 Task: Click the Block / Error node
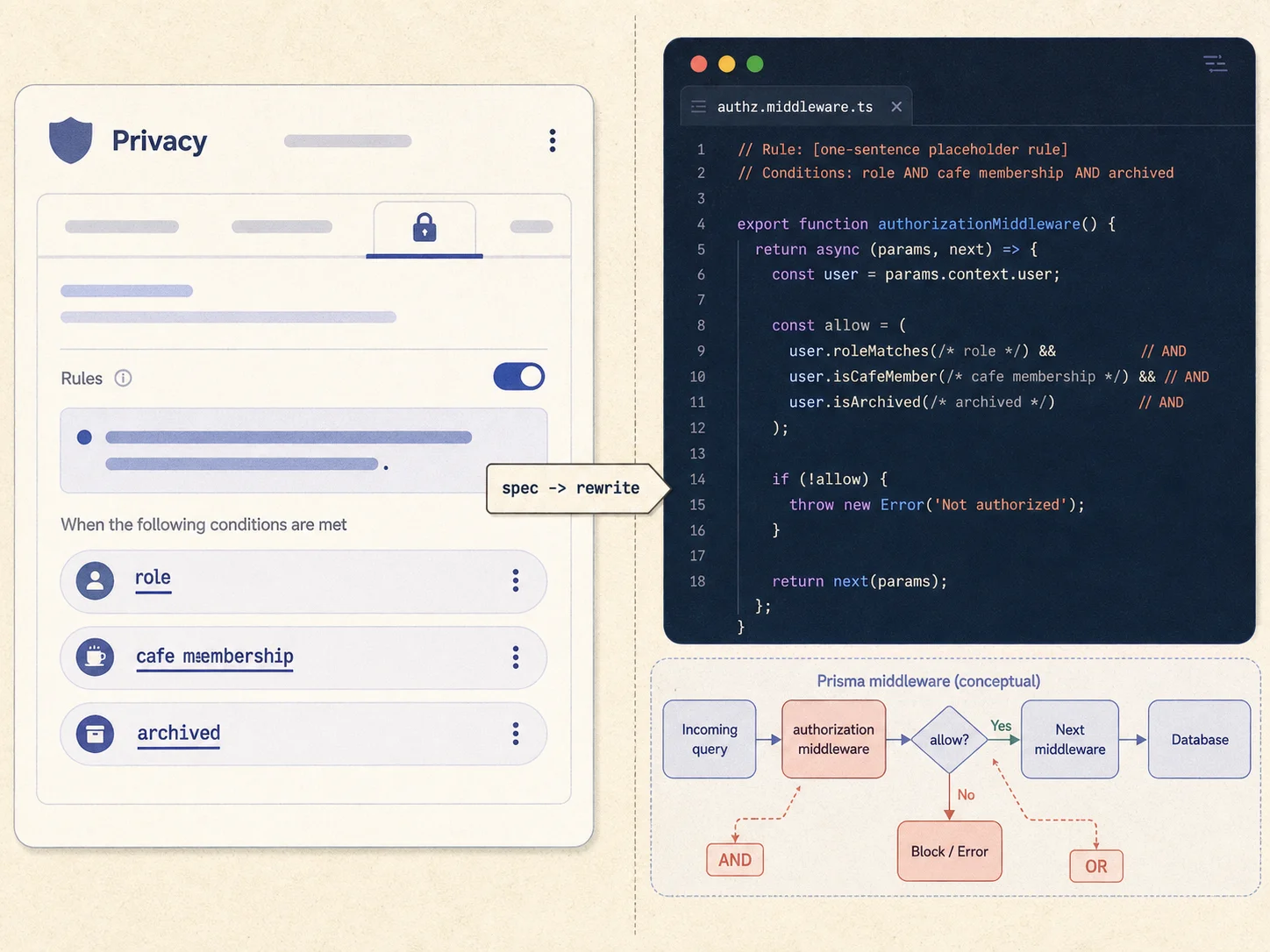(950, 851)
